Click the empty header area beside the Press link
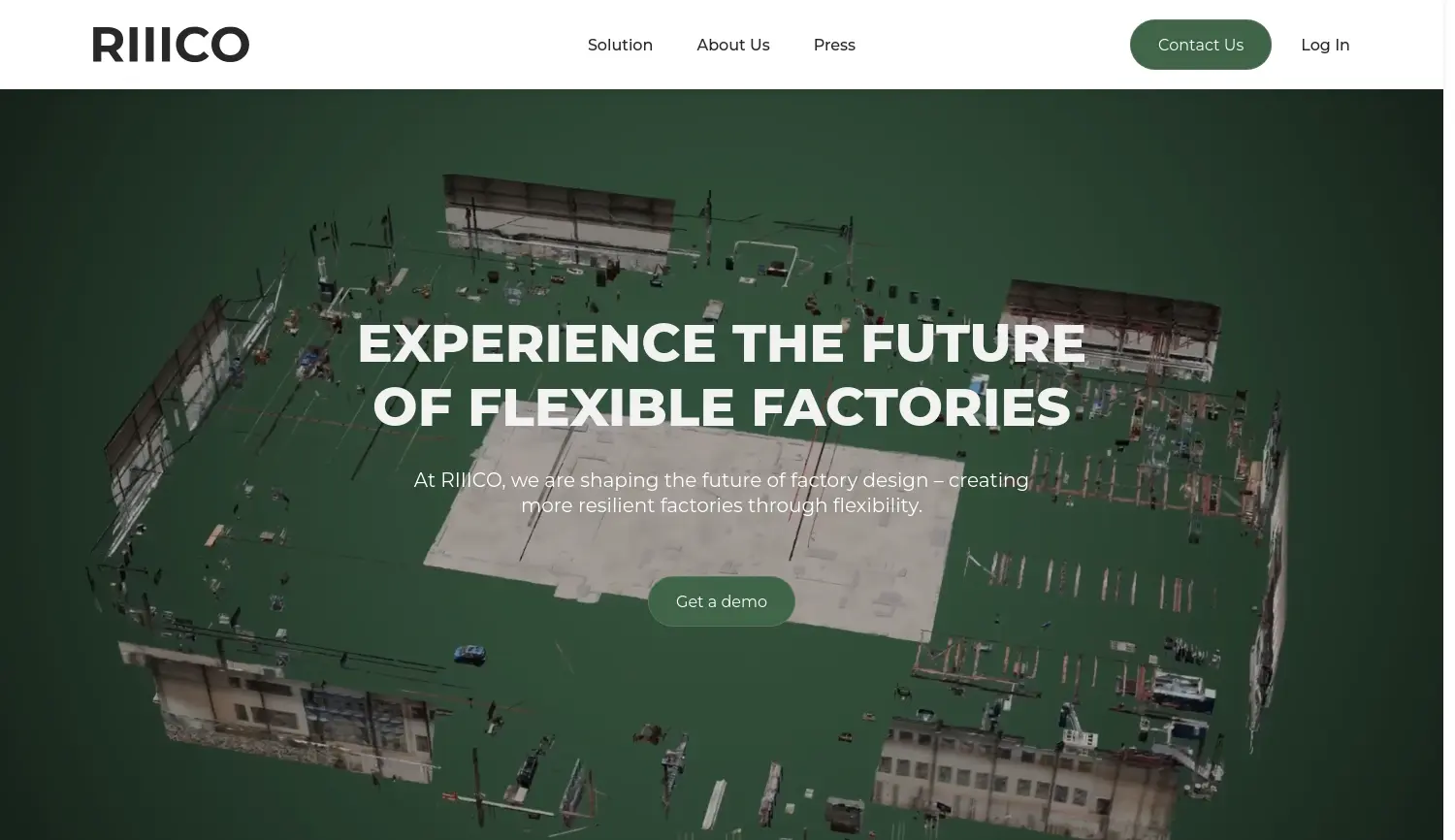 click(989, 45)
